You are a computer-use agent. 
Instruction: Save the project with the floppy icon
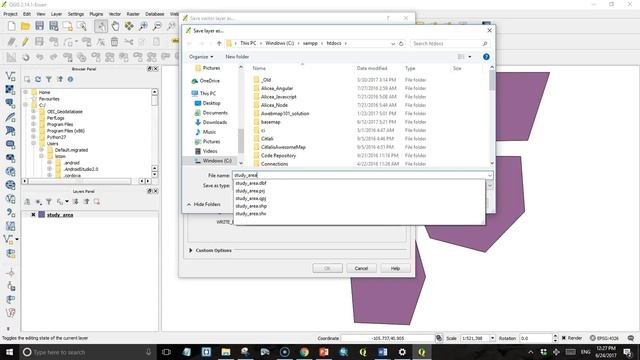(39, 27)
